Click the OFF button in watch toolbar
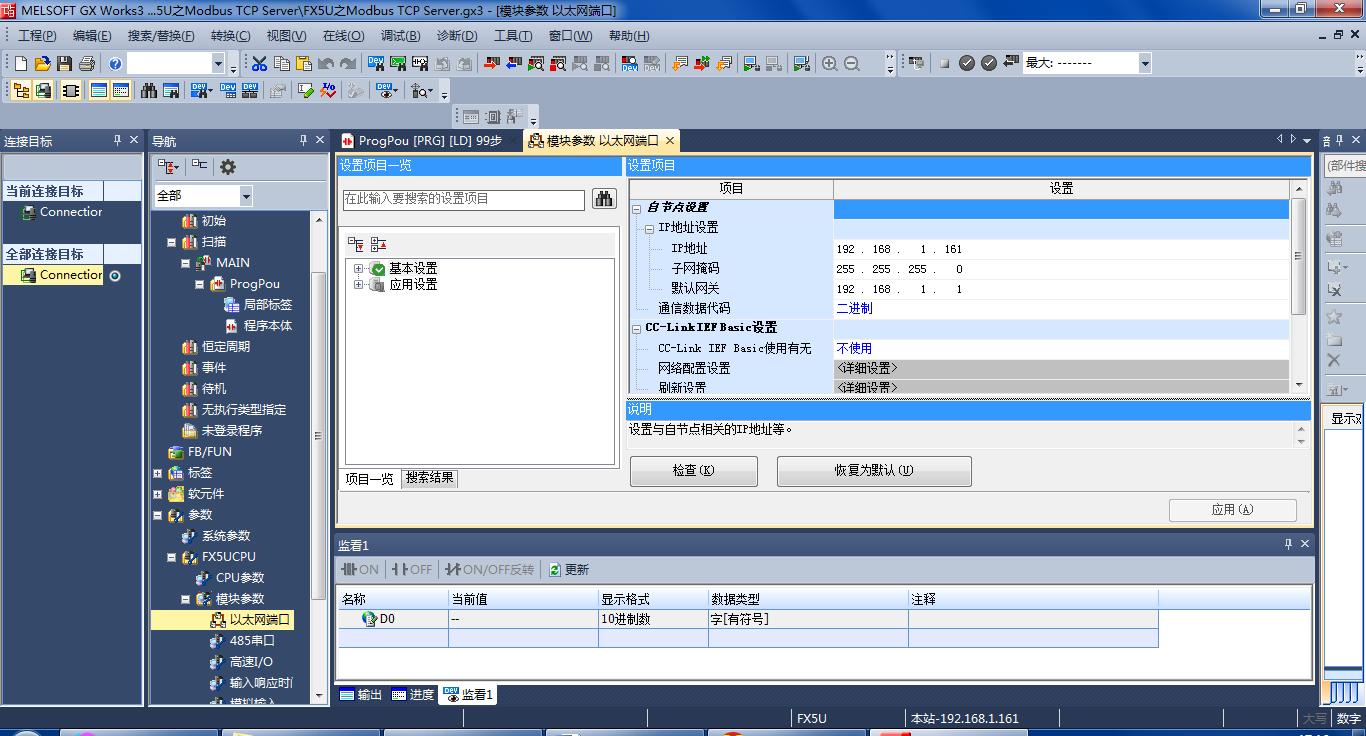This screenshot has height=736, width=1366. pos(412,569)
